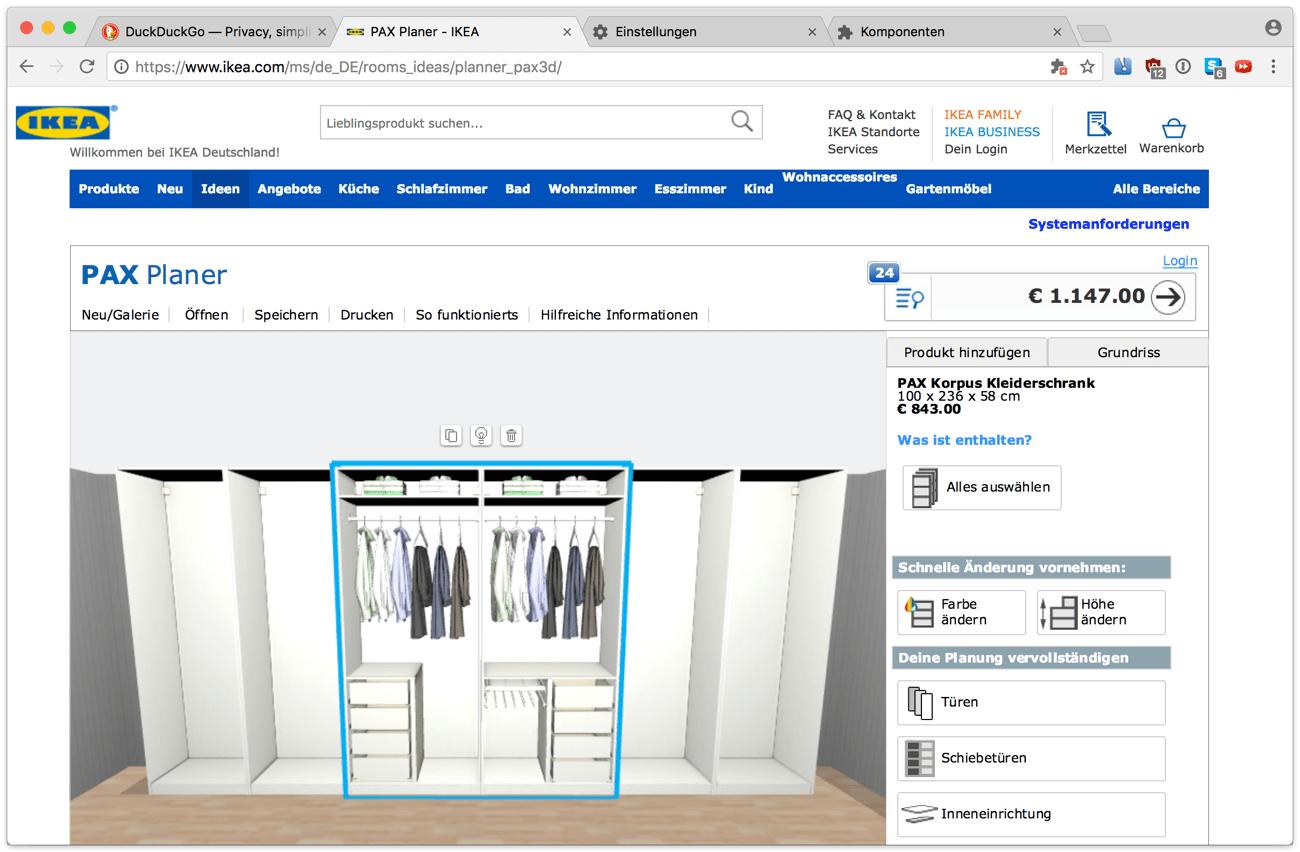Click the red YouTube extension icon

[1243, 67]
